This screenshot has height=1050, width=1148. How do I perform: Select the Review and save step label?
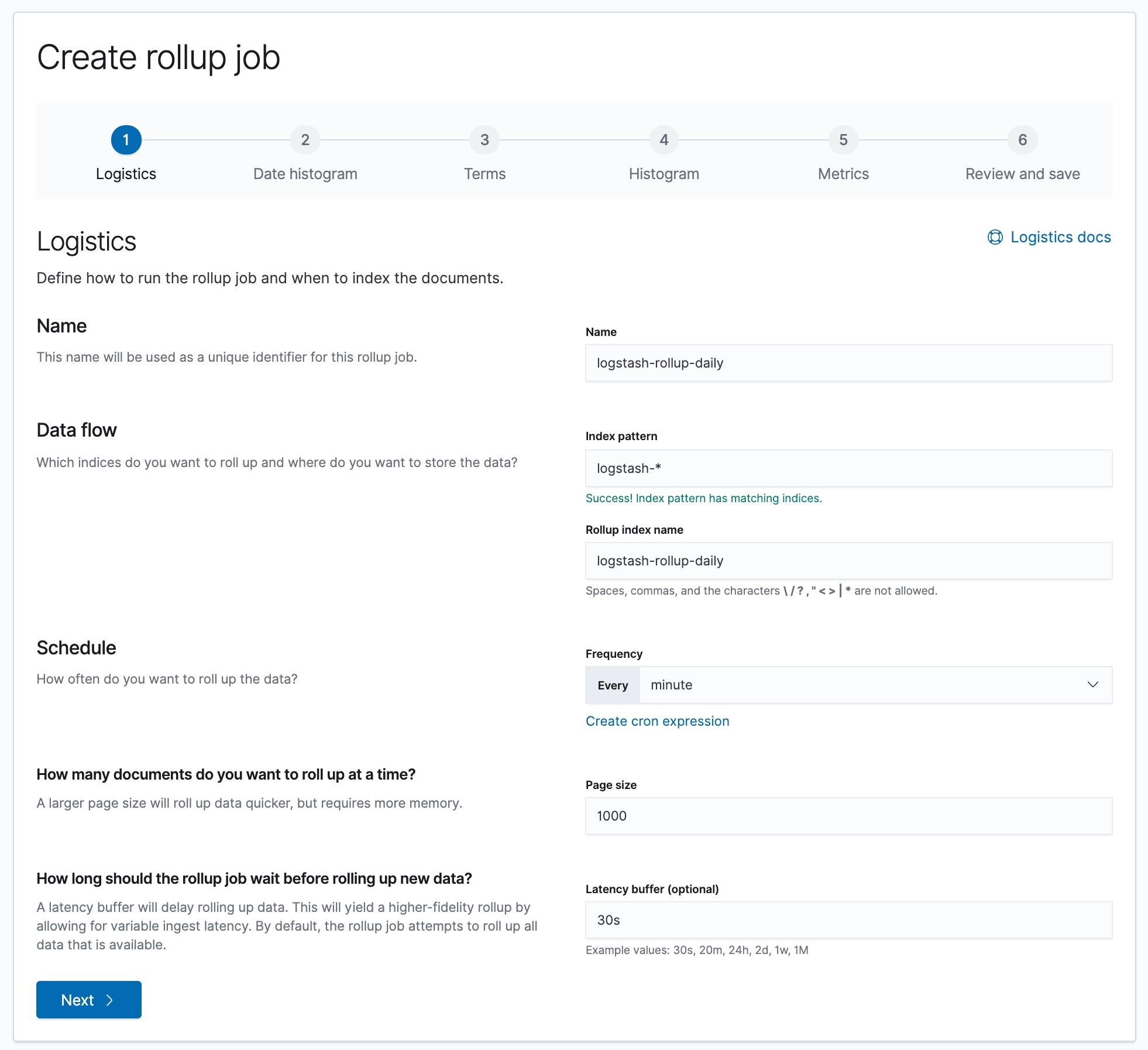(x=1022, y=174)
